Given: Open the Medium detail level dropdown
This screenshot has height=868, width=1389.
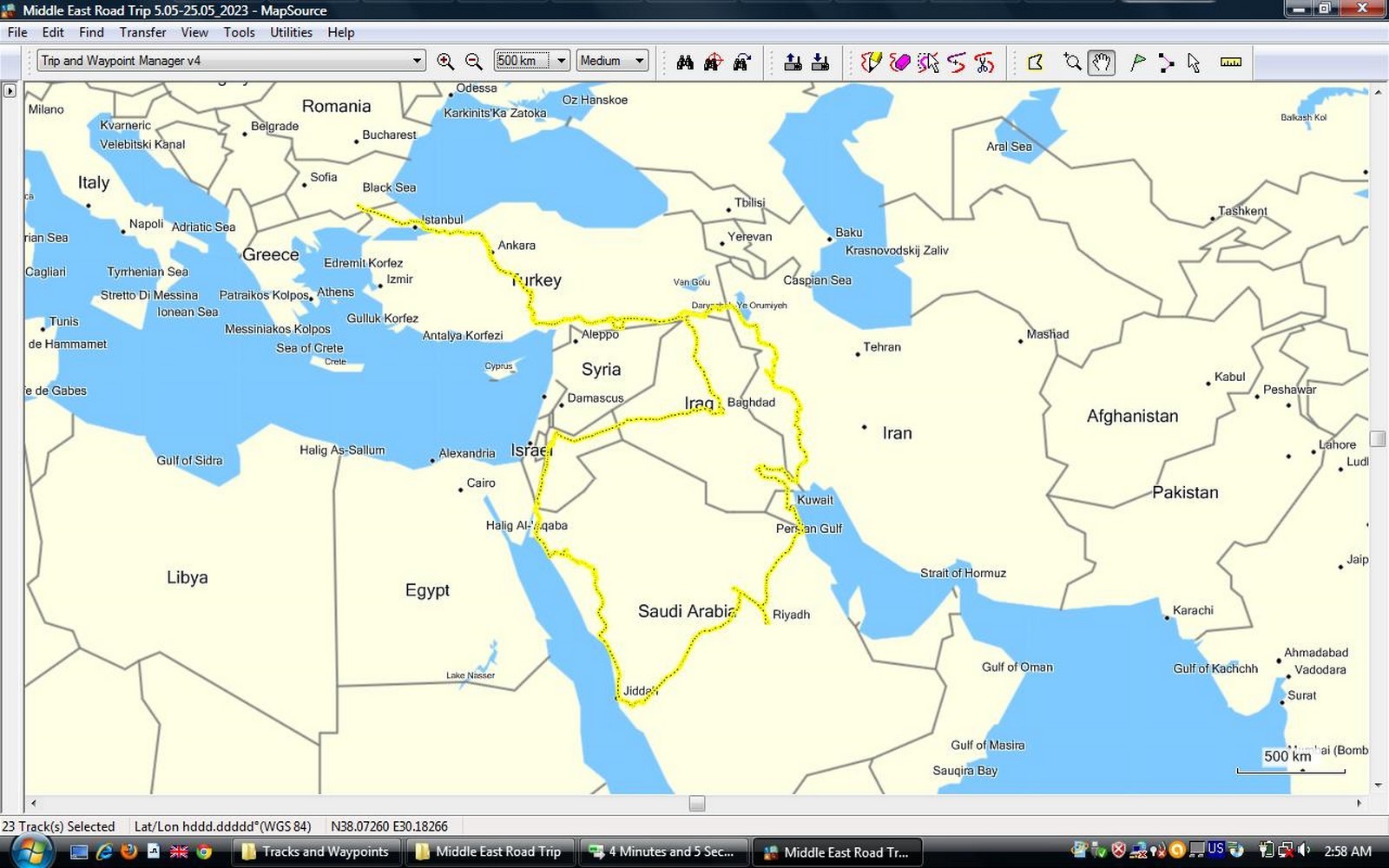Looking at the screenshot, I should 640,61.
